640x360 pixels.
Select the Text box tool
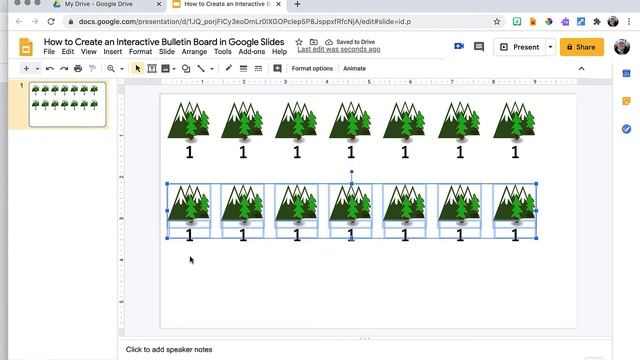click(x=152, y=69)
